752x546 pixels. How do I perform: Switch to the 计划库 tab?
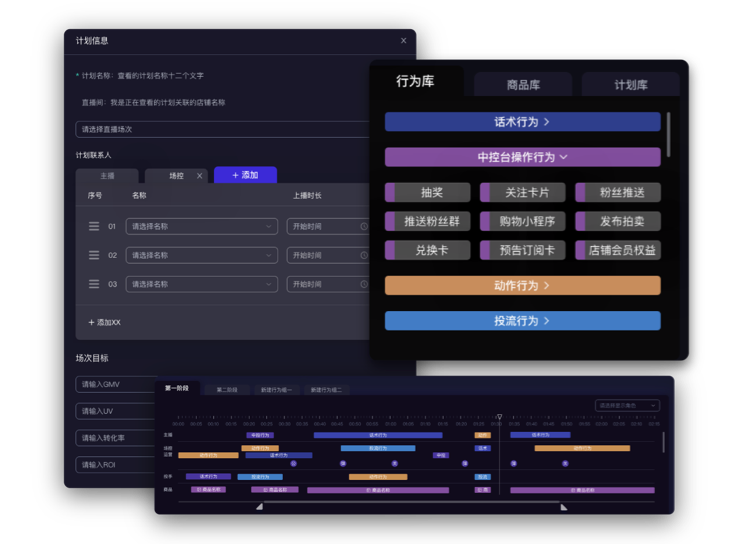[x=630, y=85]
